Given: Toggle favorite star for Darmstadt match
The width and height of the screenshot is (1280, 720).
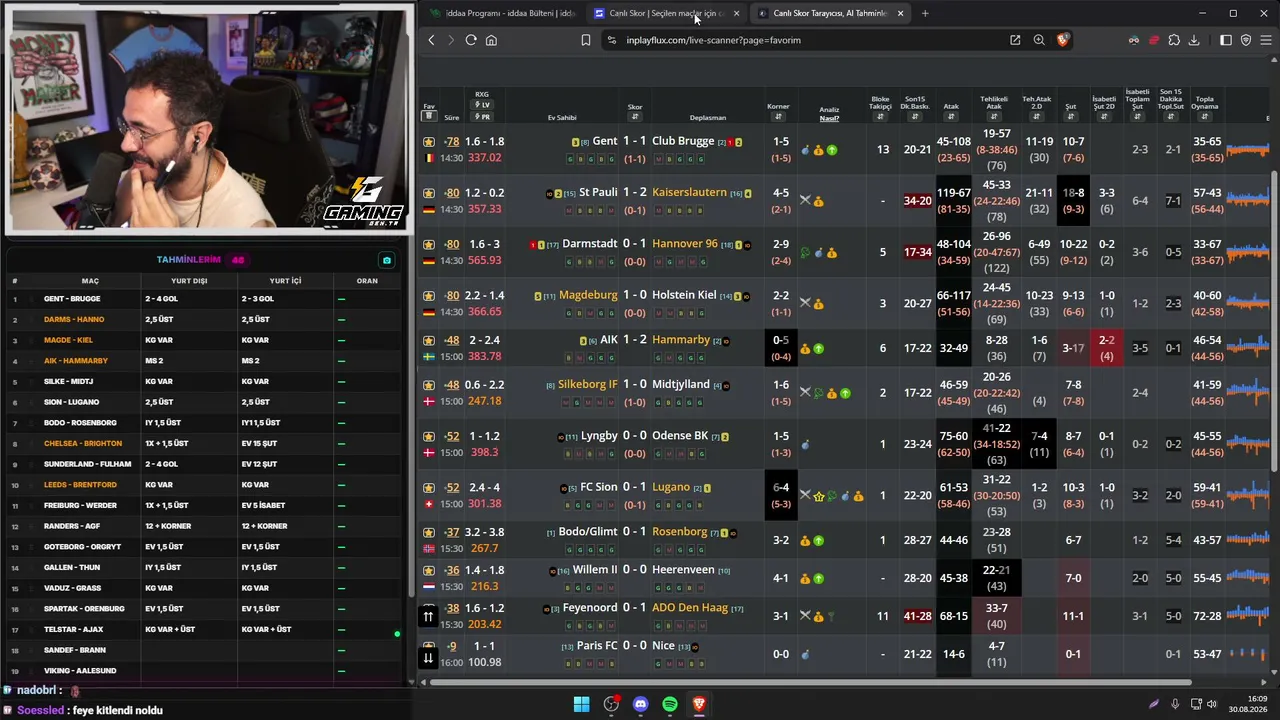Looking at the screenshot, I should click(429, 244).
